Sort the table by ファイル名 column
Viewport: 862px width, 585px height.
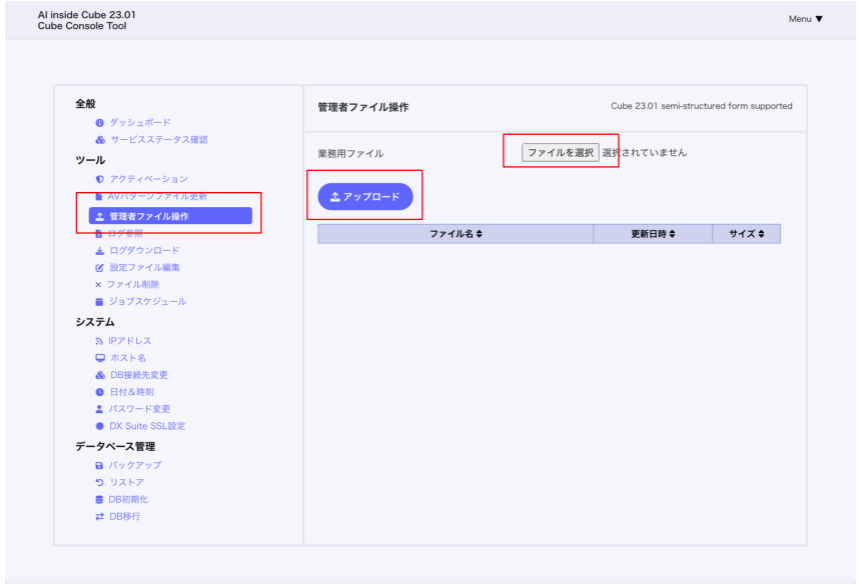tap(455, 234)
